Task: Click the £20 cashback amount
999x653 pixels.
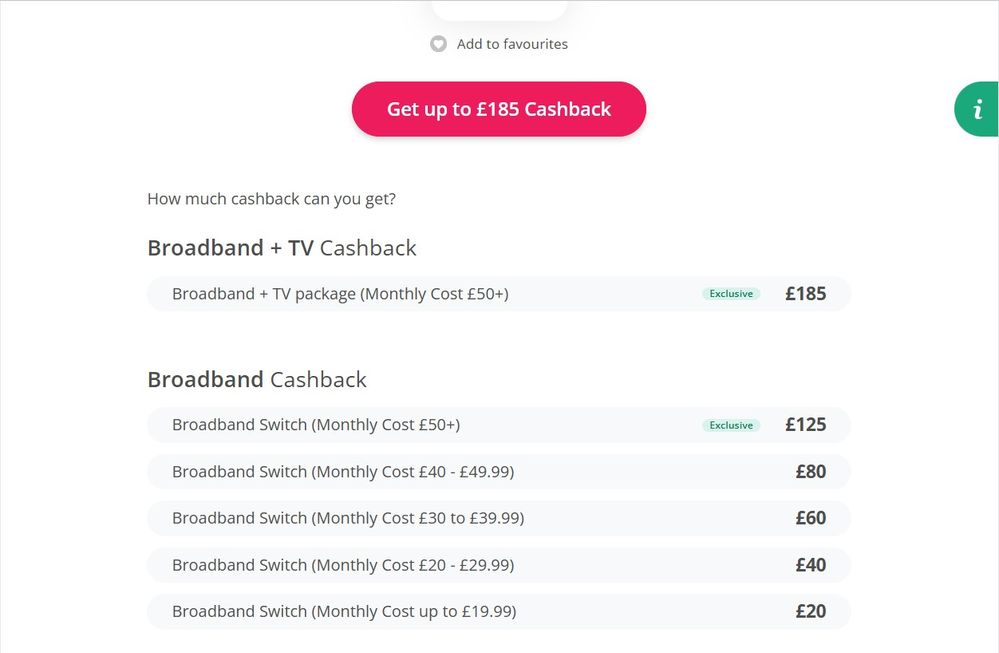Action: 812,611
